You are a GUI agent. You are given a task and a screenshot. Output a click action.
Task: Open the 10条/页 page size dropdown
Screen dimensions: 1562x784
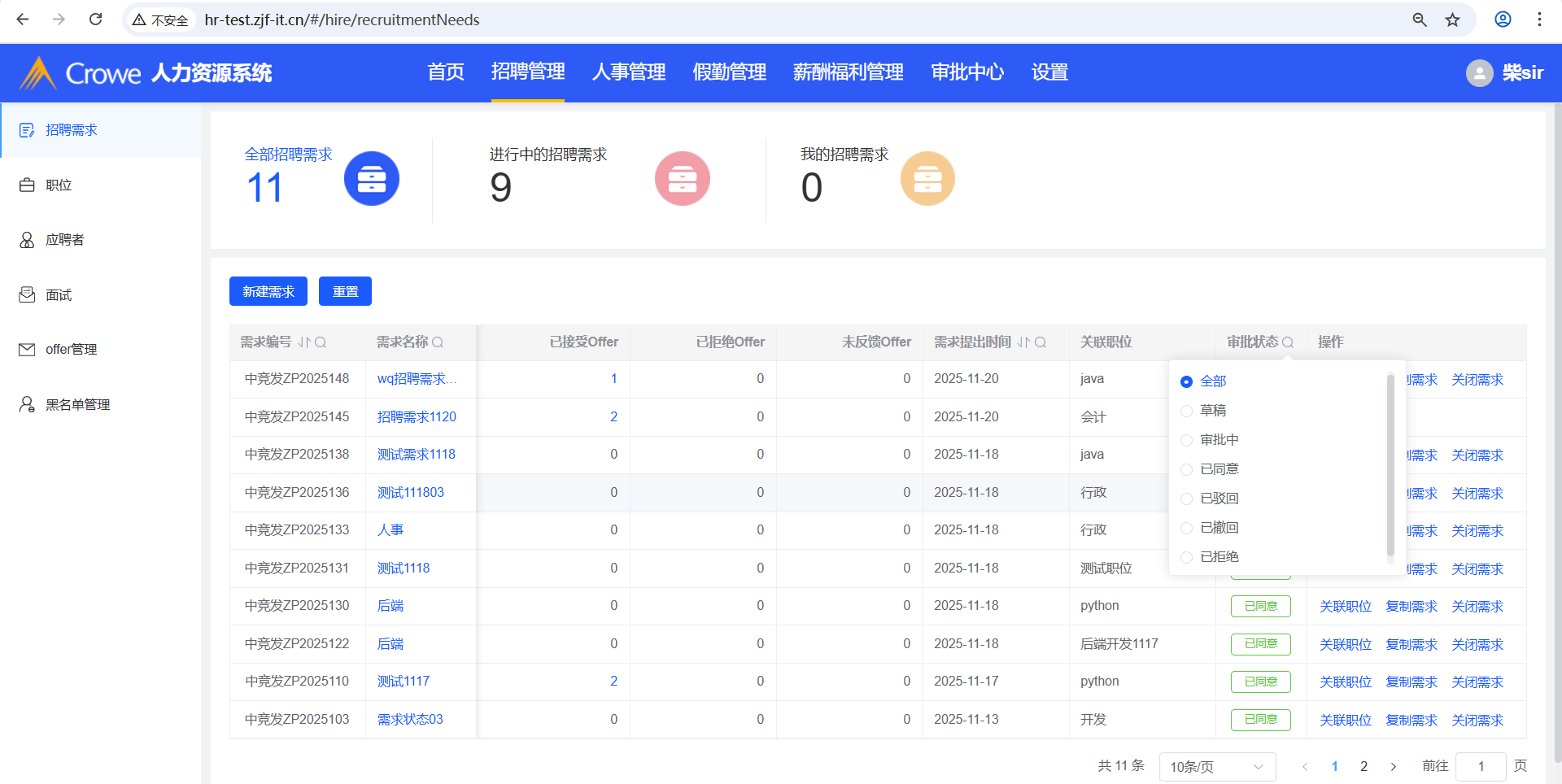(x=1216, y=766)
